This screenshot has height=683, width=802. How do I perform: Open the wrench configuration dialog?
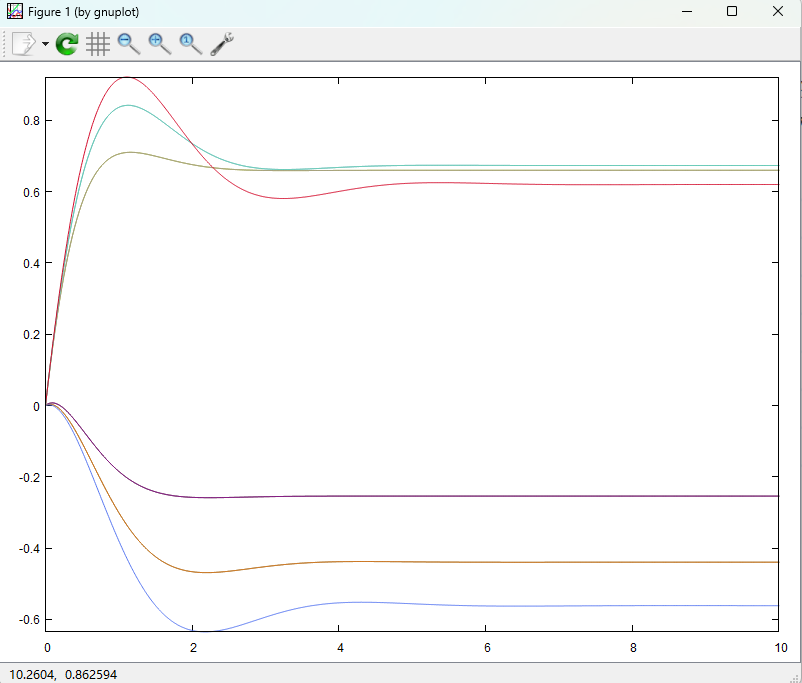pyautogui.click(x=222, y=44)
